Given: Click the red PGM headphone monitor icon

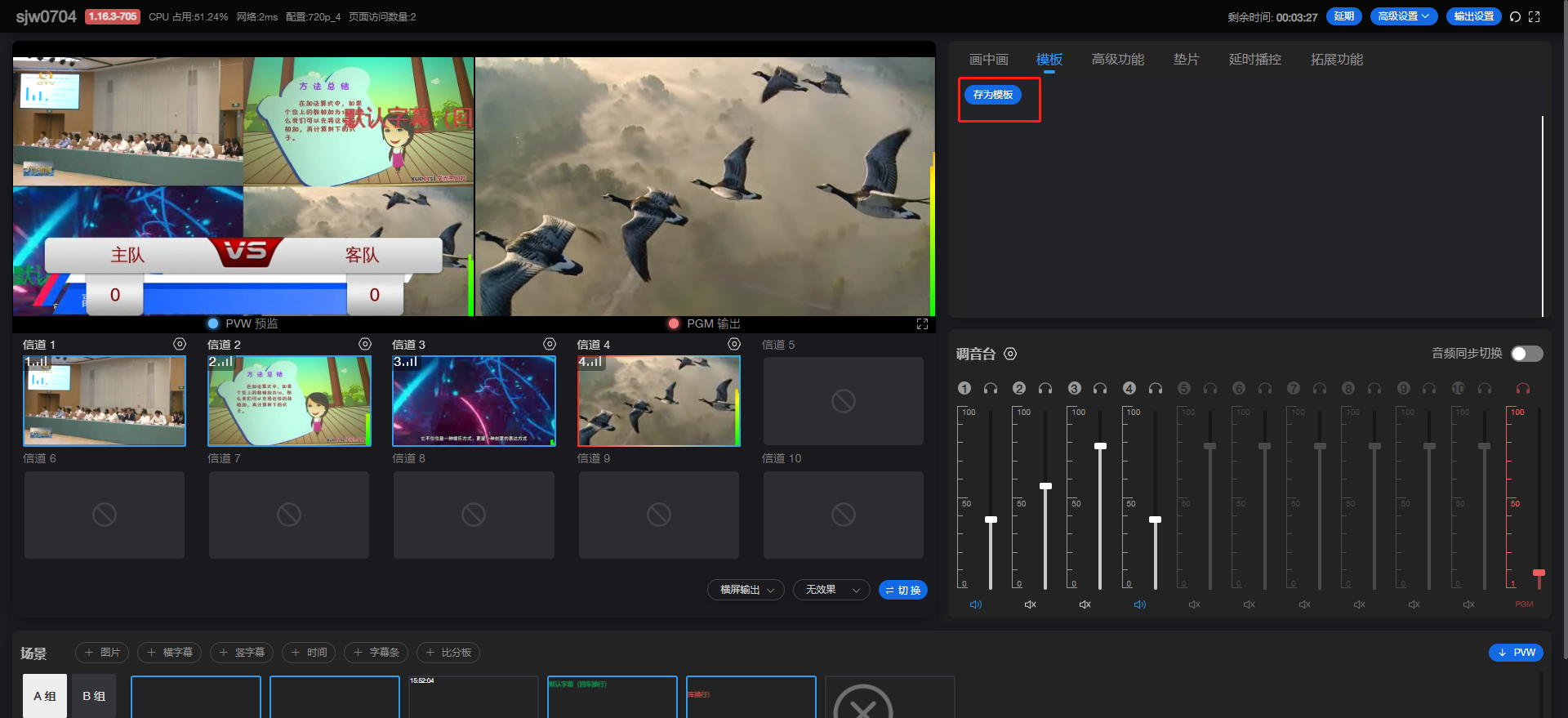Looking at the screenshot, I should (x=1522, y=389).
